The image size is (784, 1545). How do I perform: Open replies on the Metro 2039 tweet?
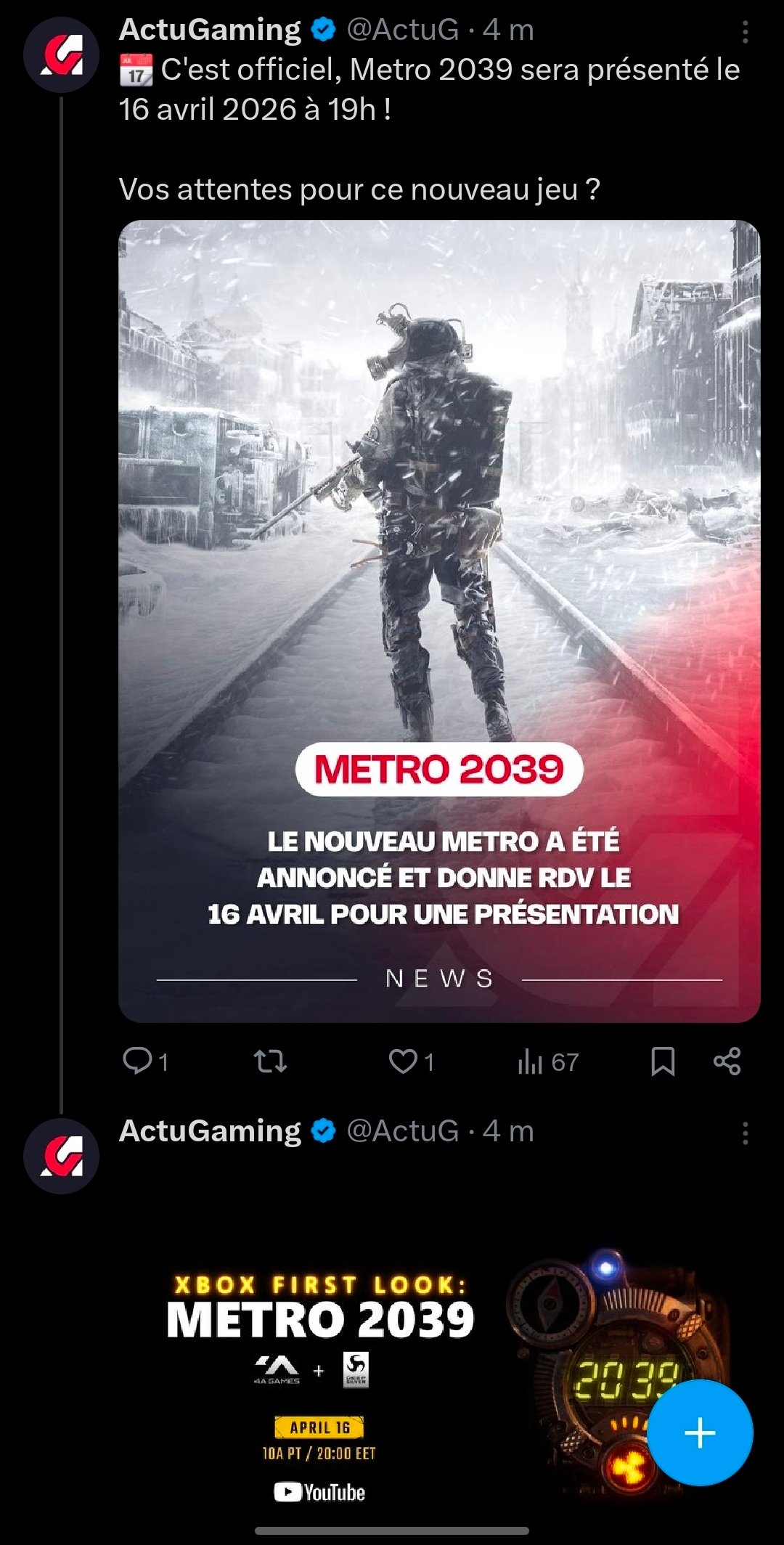tap(145, 1061)
